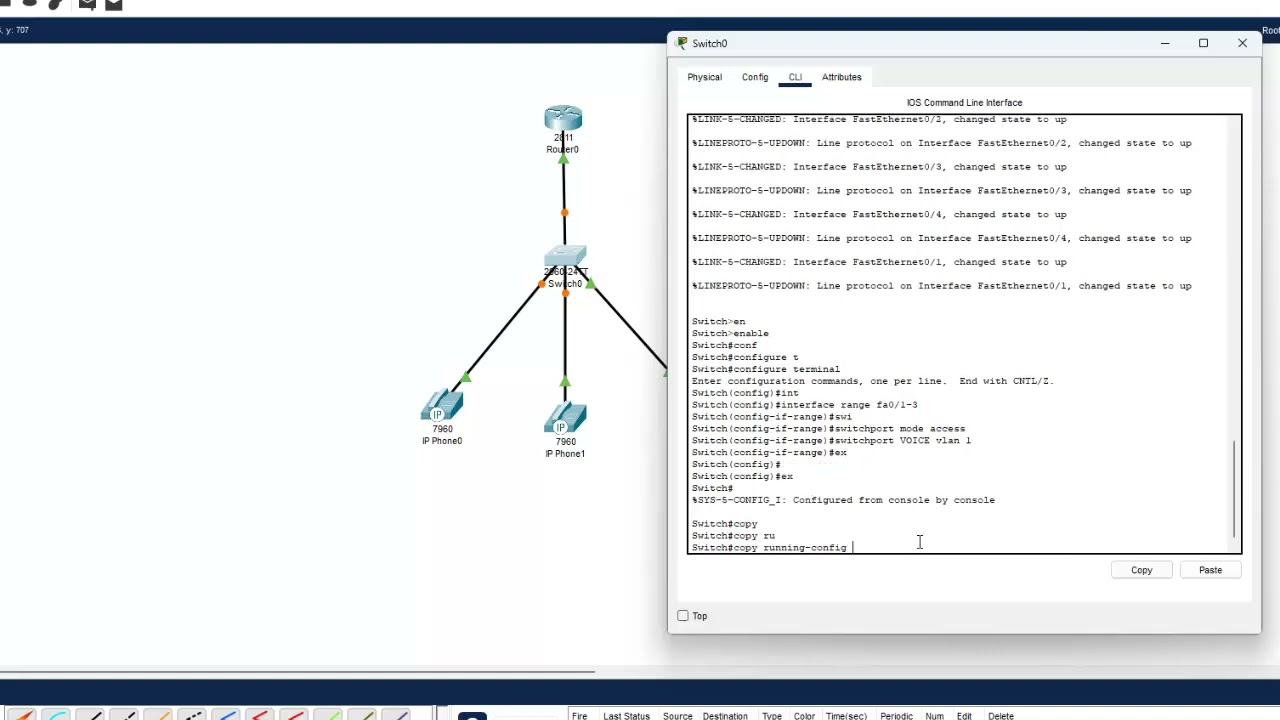The height and width of the screenshot is (720, 1280).
Task: Click the Delete column header
Action: pos(1001,716)
